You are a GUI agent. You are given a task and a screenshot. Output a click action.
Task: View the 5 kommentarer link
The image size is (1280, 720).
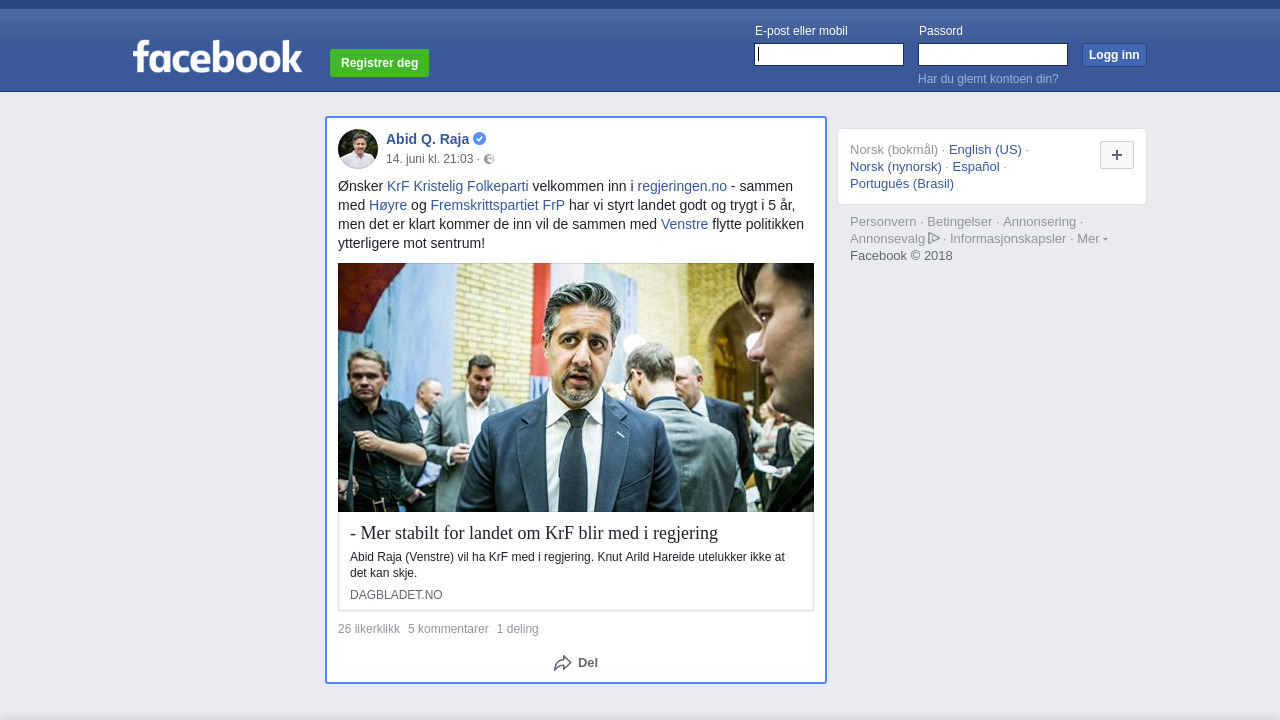tap(448, 629)
